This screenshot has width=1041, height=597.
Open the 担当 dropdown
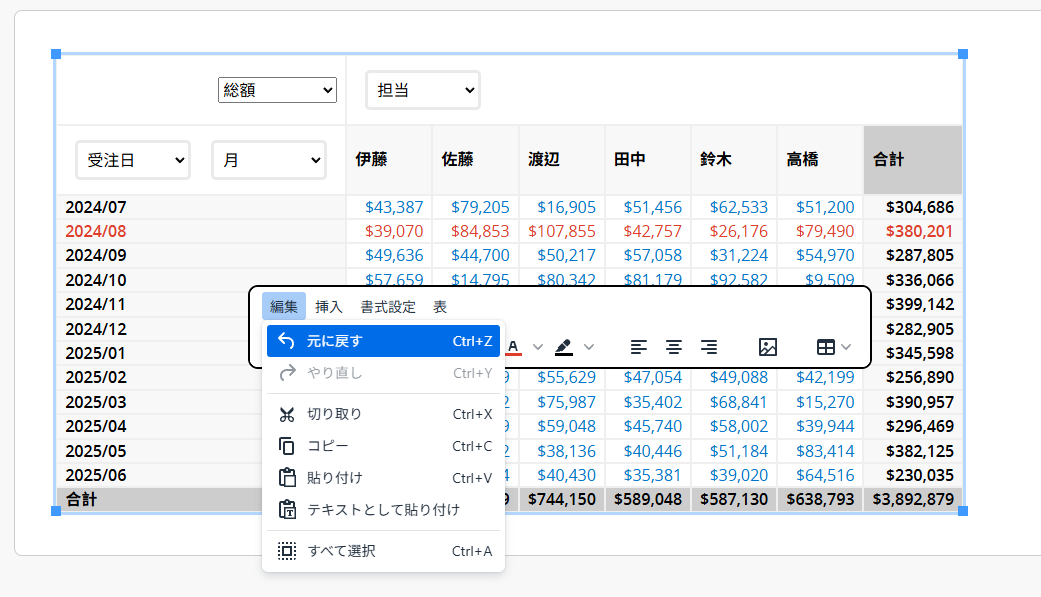[422, 90]
